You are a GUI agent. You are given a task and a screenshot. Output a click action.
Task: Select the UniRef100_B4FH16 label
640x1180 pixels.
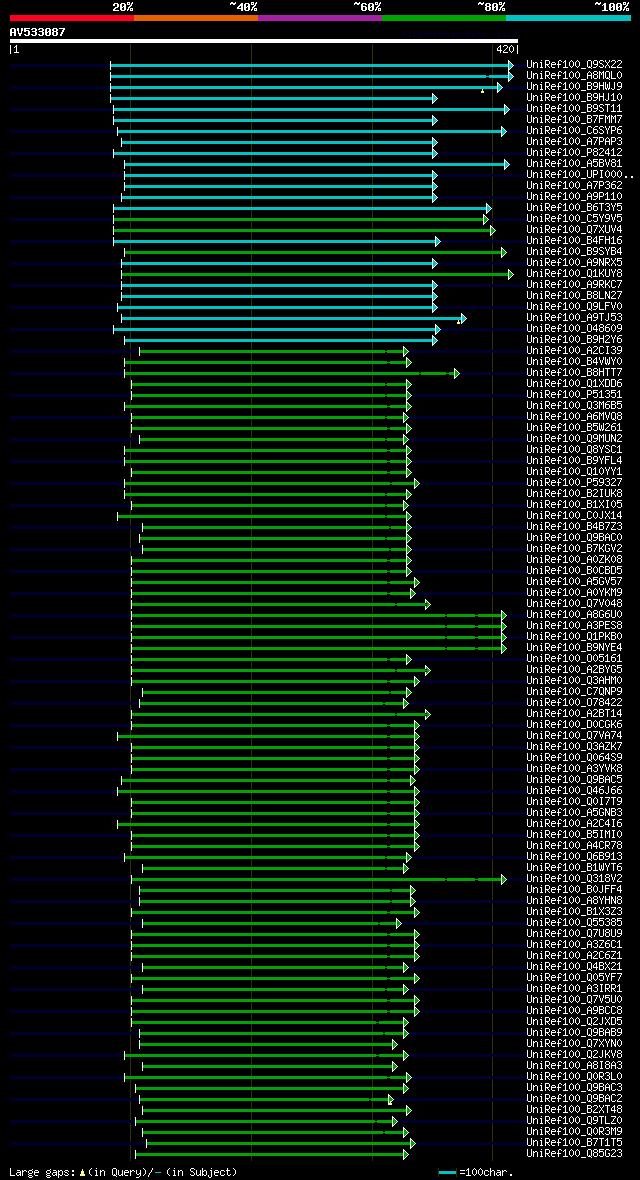[x=574, y=241]
